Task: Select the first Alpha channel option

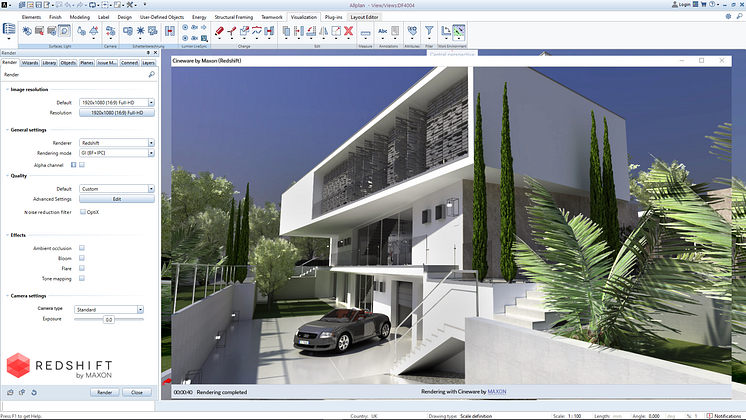Action: [73, 165]
